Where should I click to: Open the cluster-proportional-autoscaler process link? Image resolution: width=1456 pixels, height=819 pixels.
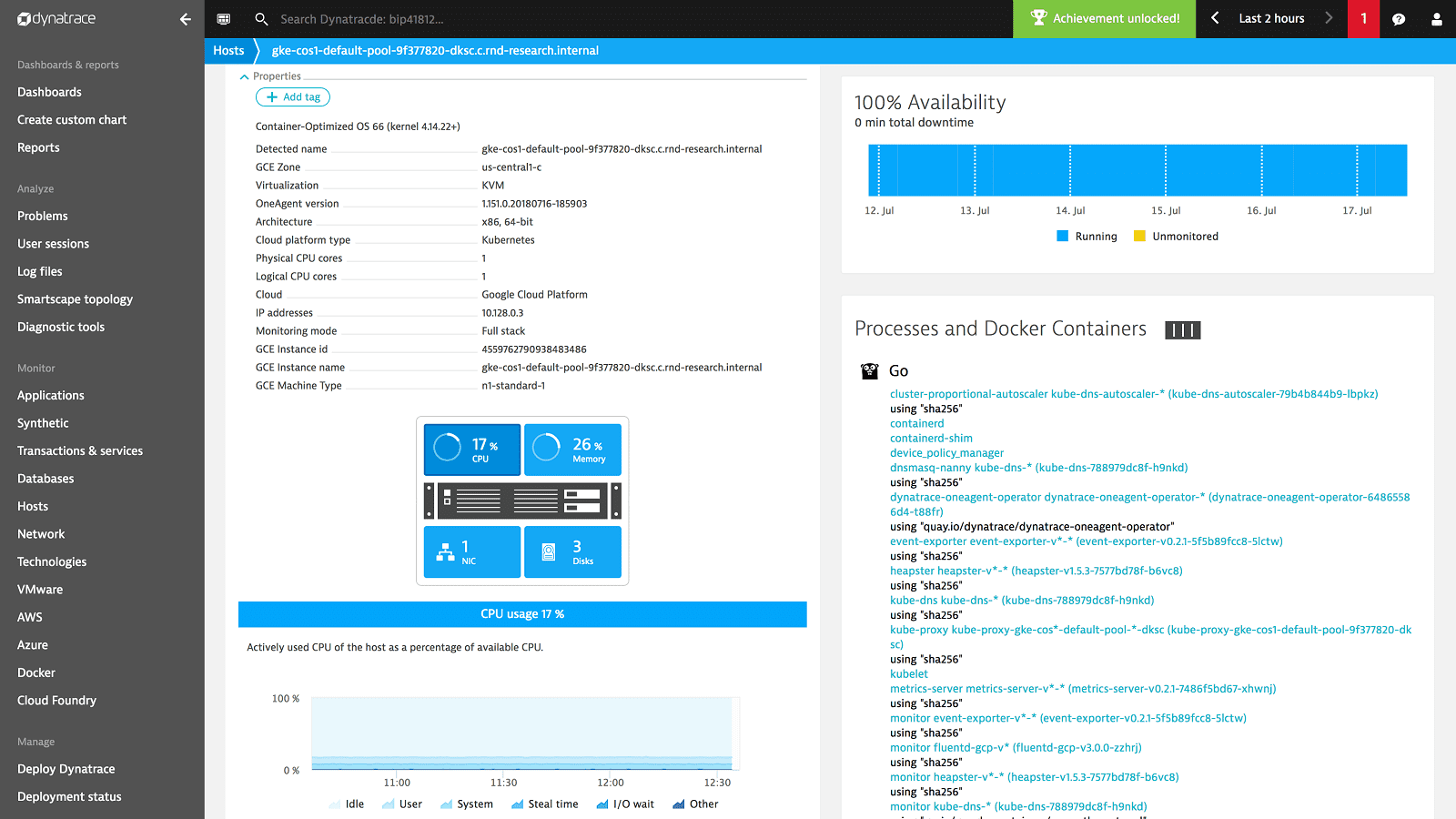(x=1134, y=394)
